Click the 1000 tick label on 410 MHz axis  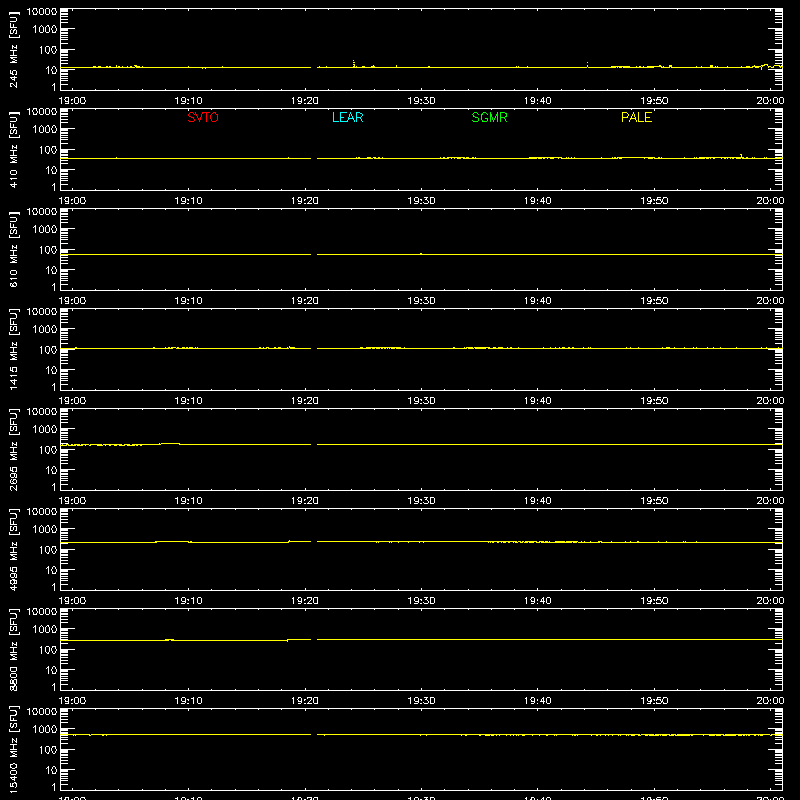[45, 130]
